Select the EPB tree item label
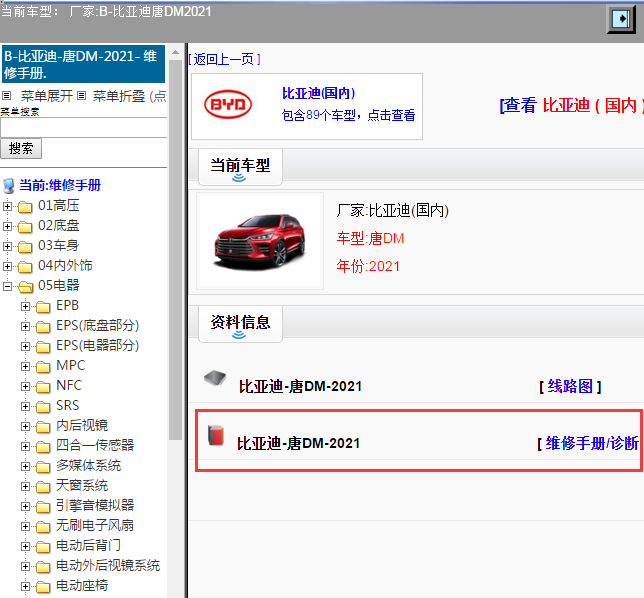The width and height of the screenshot is (644, 598). click(67, 306)
